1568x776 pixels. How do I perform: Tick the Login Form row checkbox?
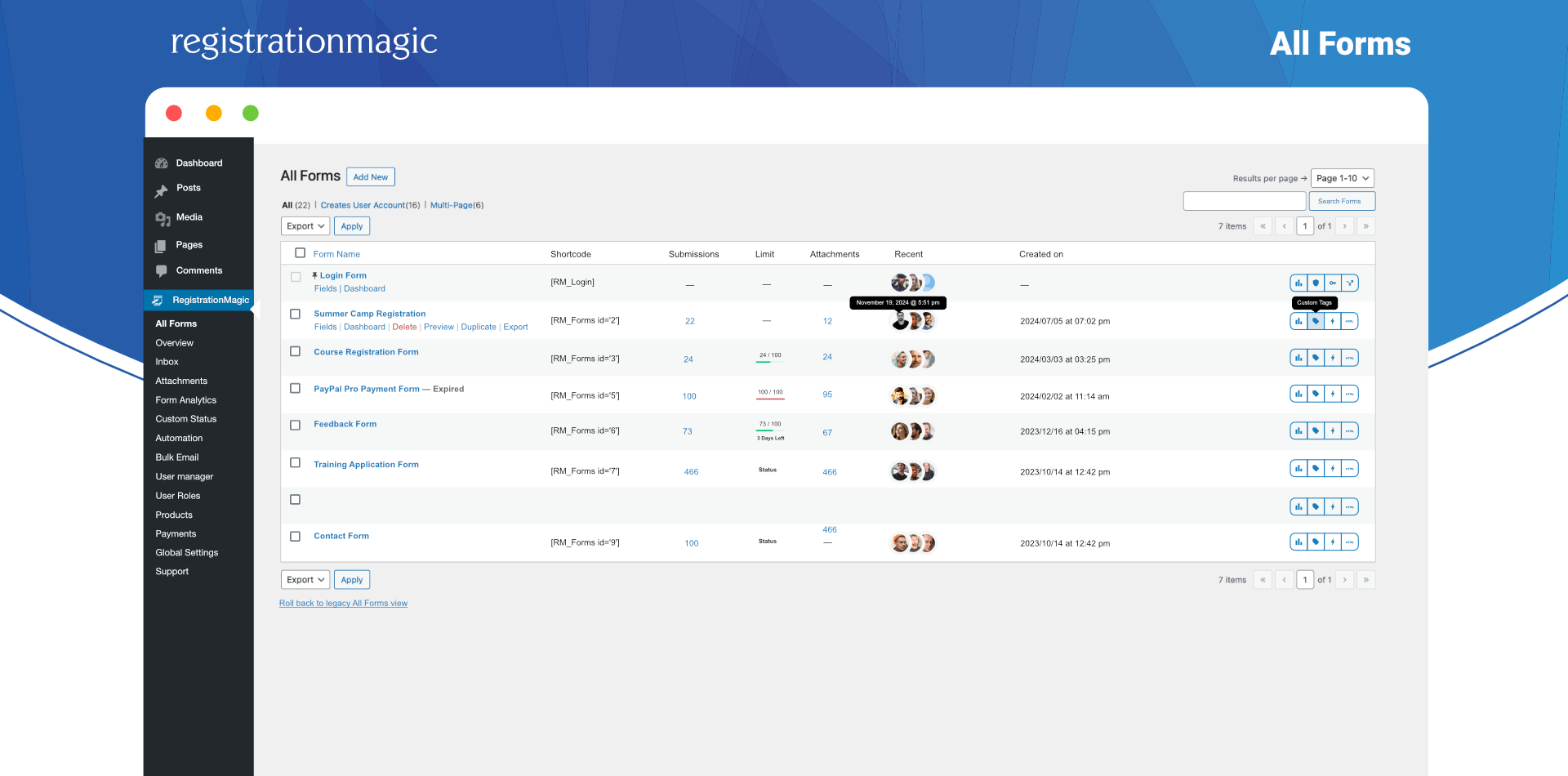296,277
